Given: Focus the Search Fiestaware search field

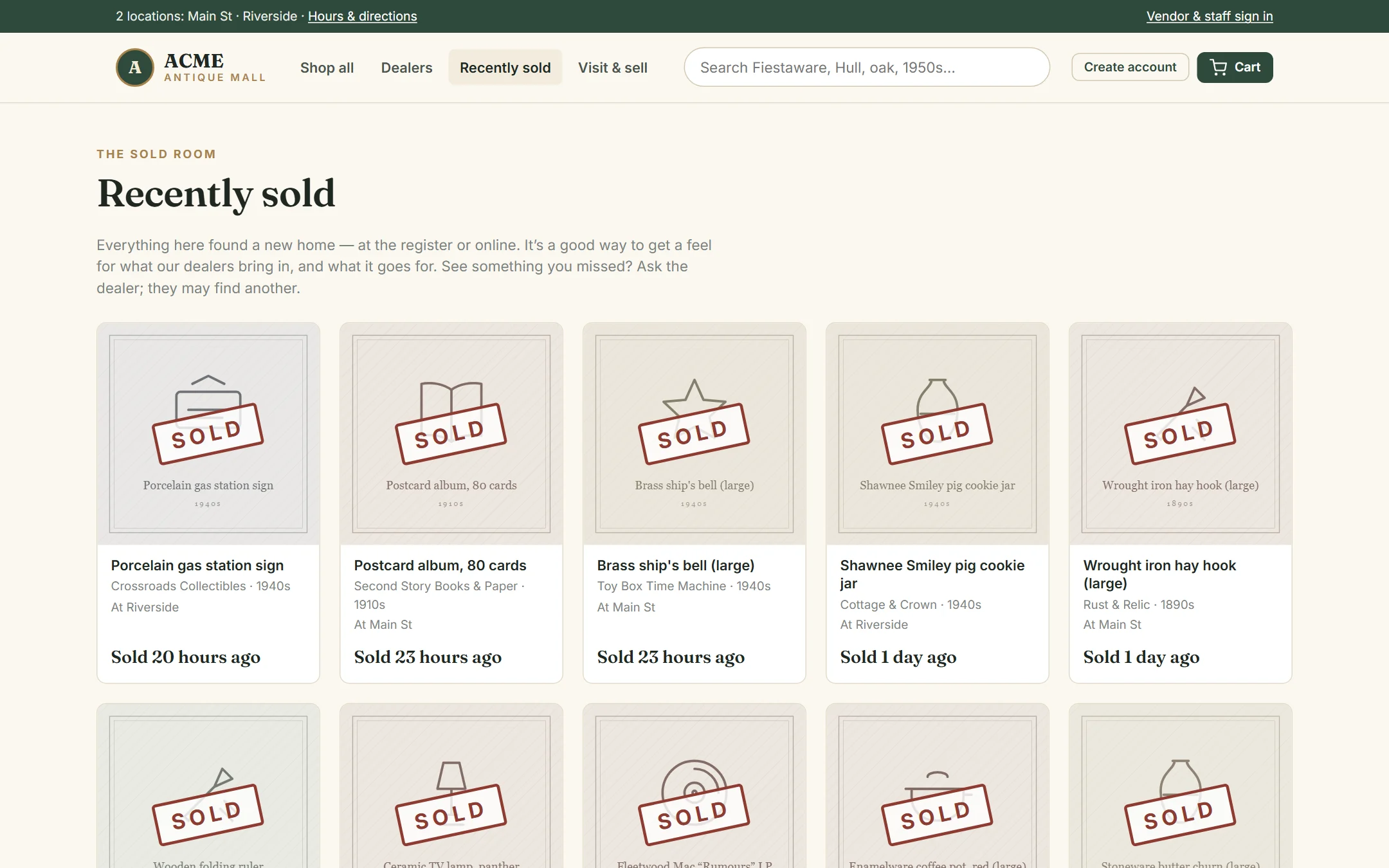Looking at the screenshot, I should 867,68.
